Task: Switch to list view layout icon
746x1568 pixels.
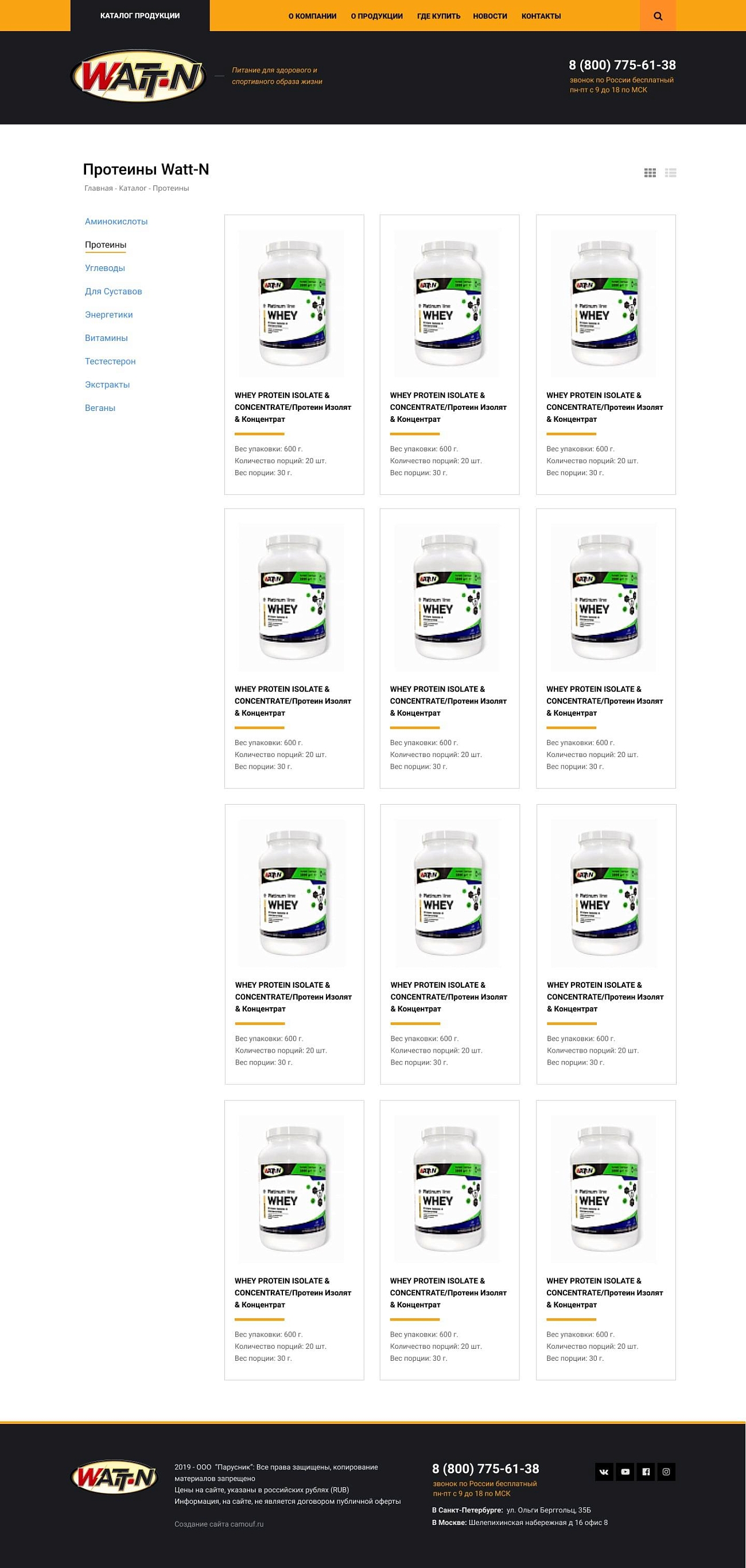Action: point(671,173)
